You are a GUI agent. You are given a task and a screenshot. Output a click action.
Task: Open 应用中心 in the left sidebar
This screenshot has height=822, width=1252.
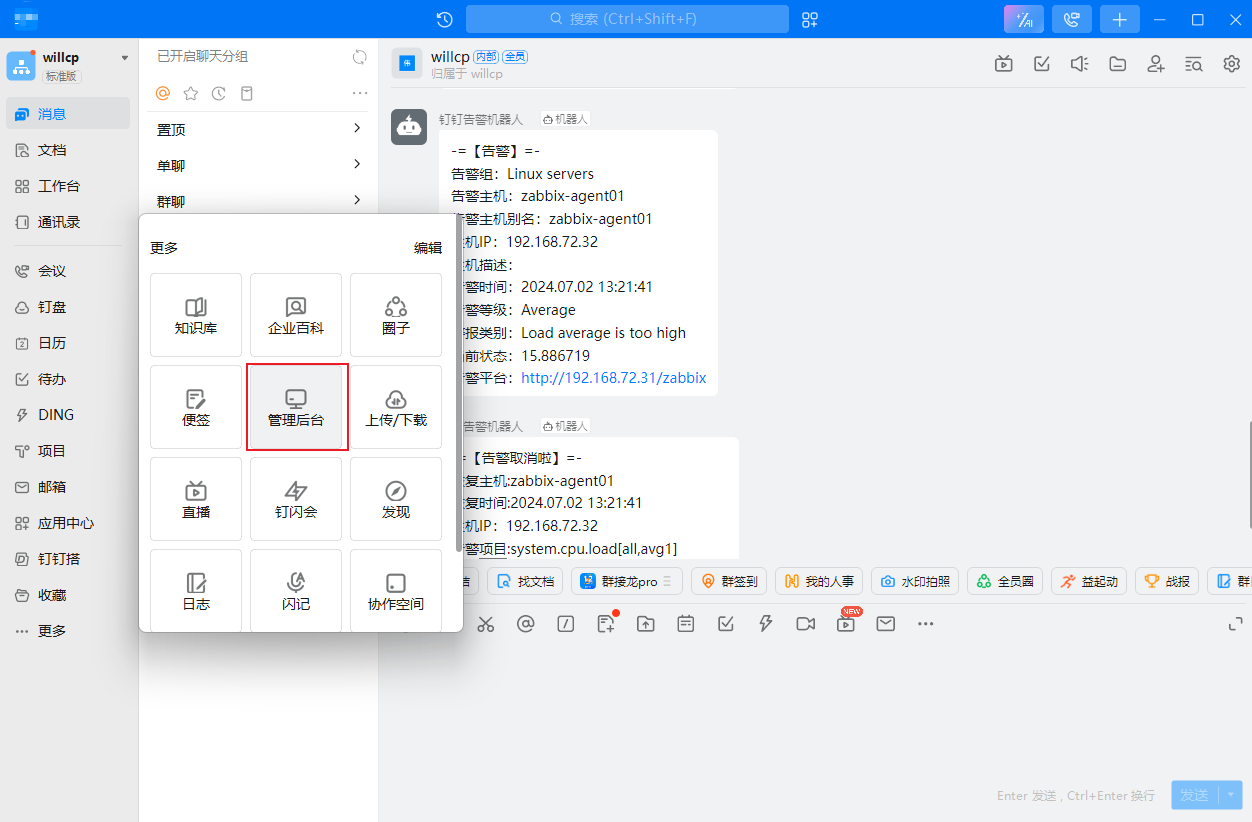coord(68,523)
